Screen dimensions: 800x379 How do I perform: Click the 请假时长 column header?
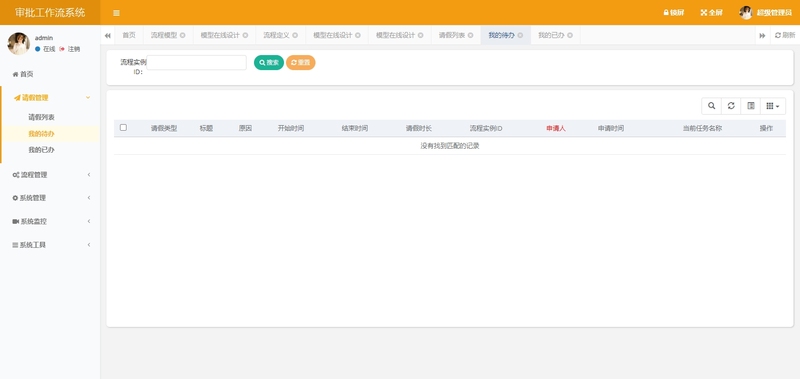419,128
